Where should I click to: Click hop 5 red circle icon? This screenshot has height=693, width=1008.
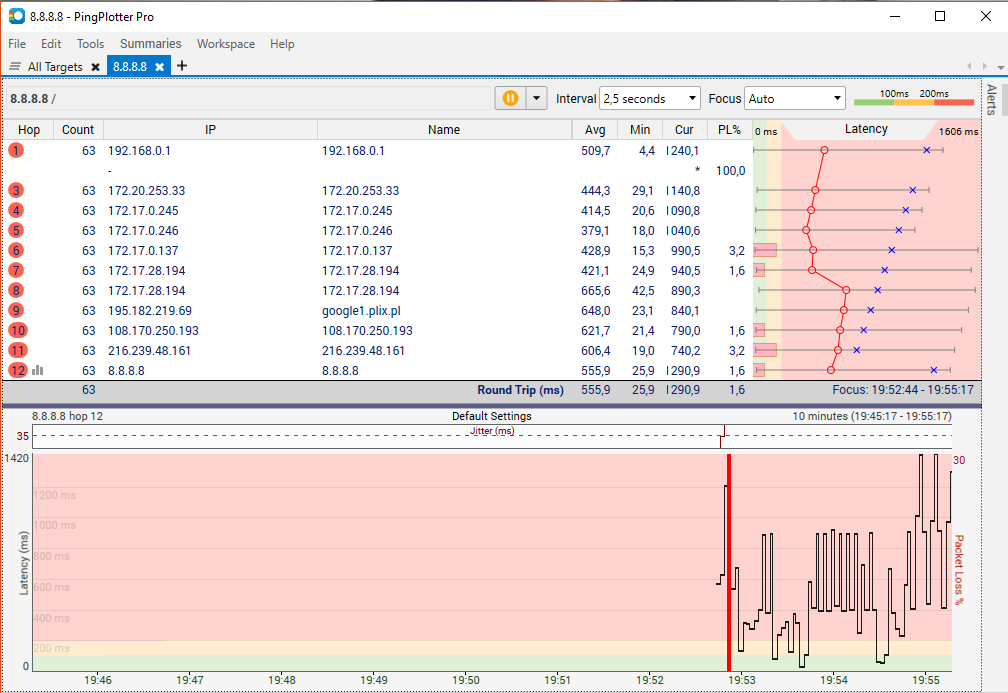tap(16, 230)
